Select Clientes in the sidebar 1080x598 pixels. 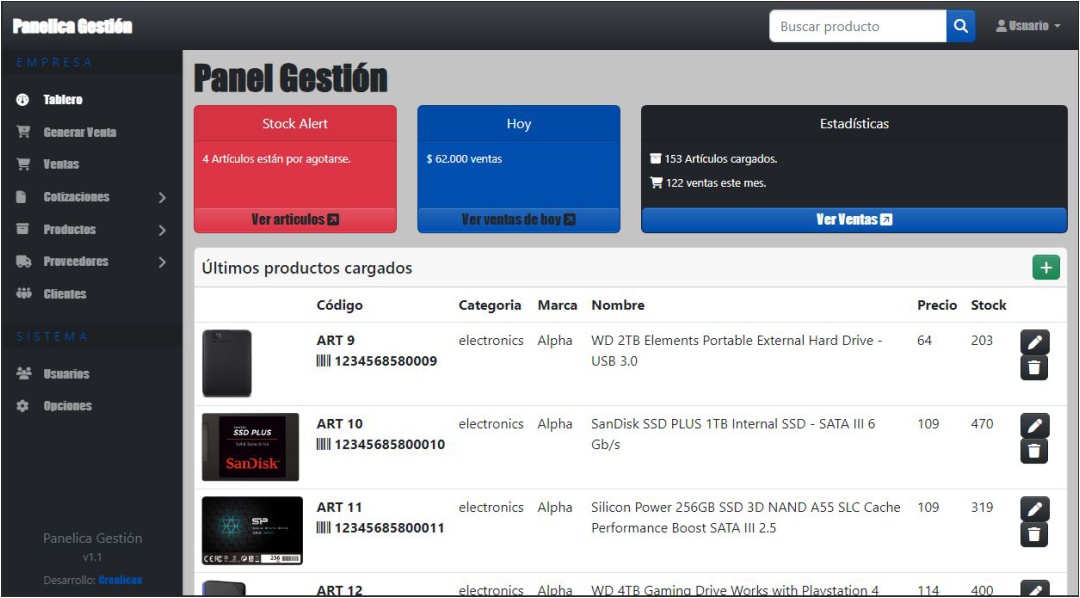point(64,294)
